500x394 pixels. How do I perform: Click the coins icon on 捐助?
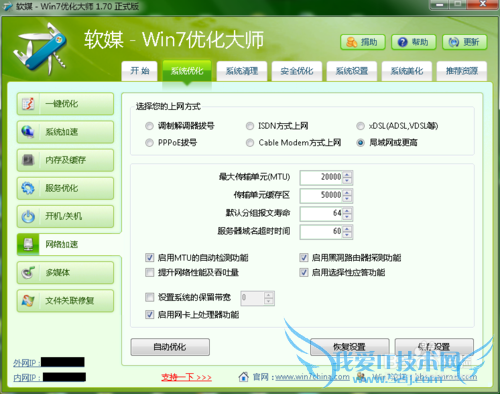[x=352, y=42]
